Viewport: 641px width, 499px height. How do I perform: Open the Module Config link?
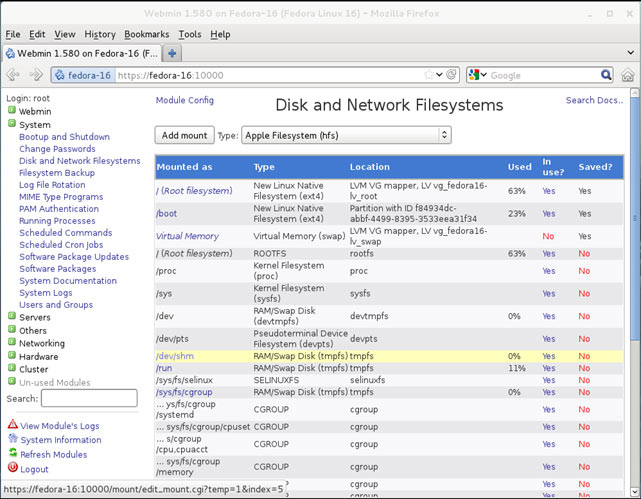point(184,100)
